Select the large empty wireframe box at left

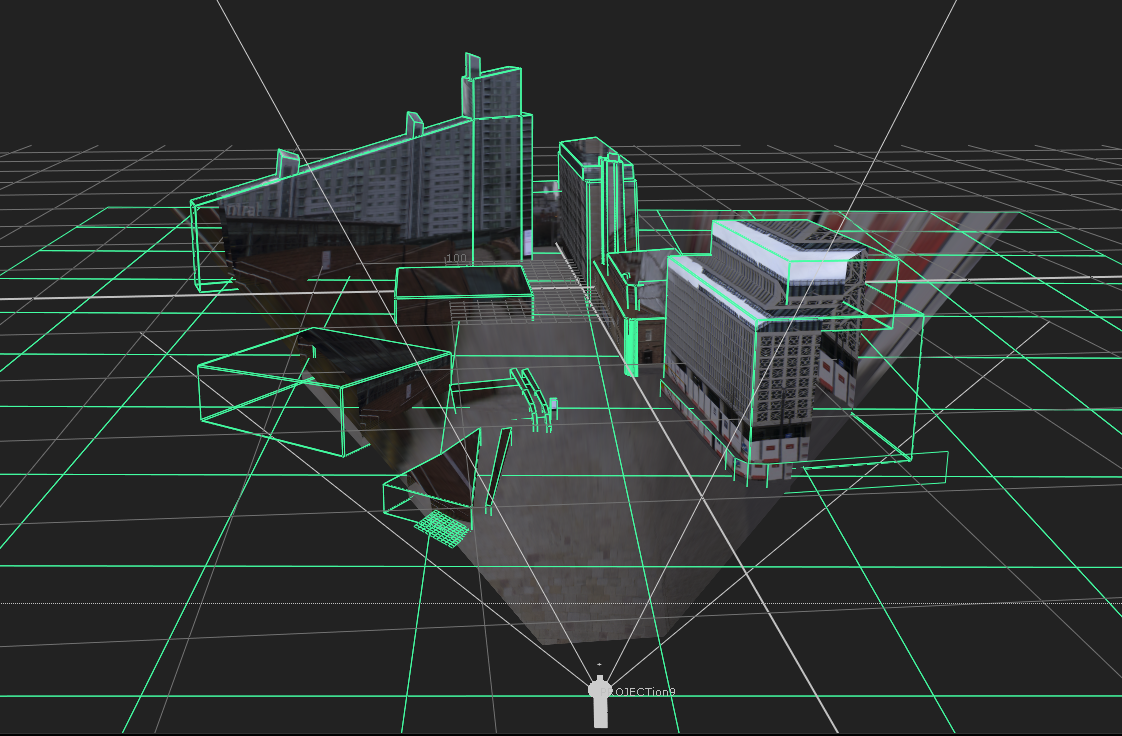point(326,392)
